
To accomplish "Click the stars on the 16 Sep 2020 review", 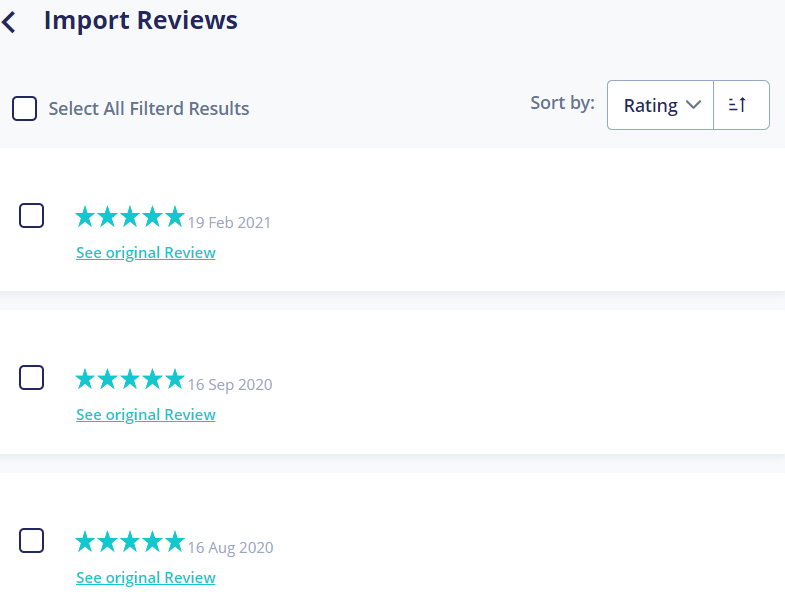I will pyautogui.click(x=130, y=379).
